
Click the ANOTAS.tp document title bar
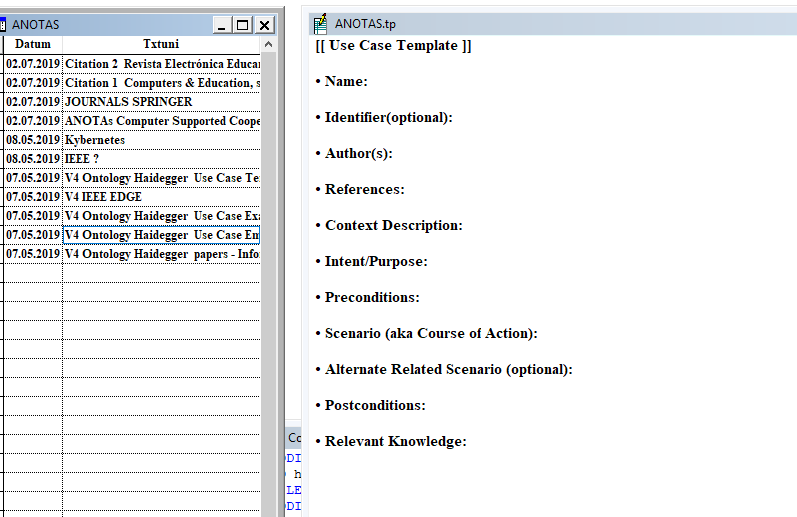550,24
